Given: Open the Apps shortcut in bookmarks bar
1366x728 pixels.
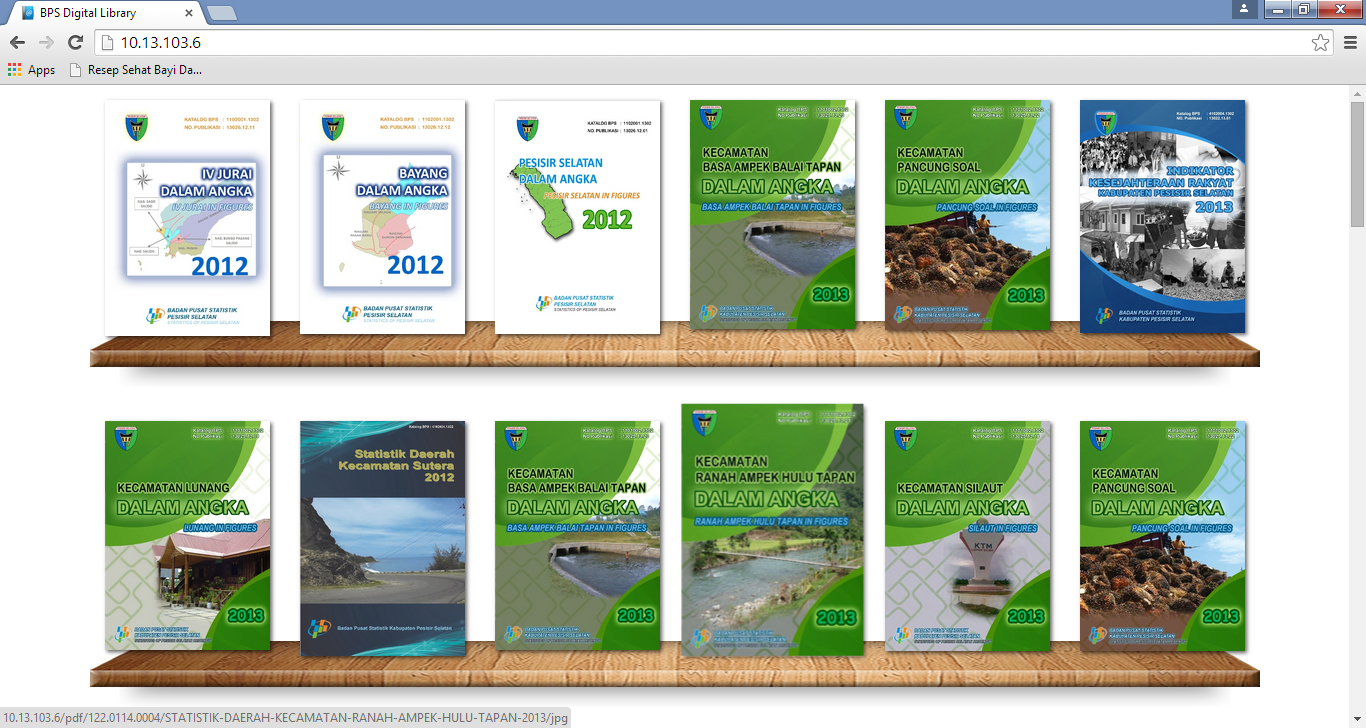Looking at the screenshot, I should point(31,70).
